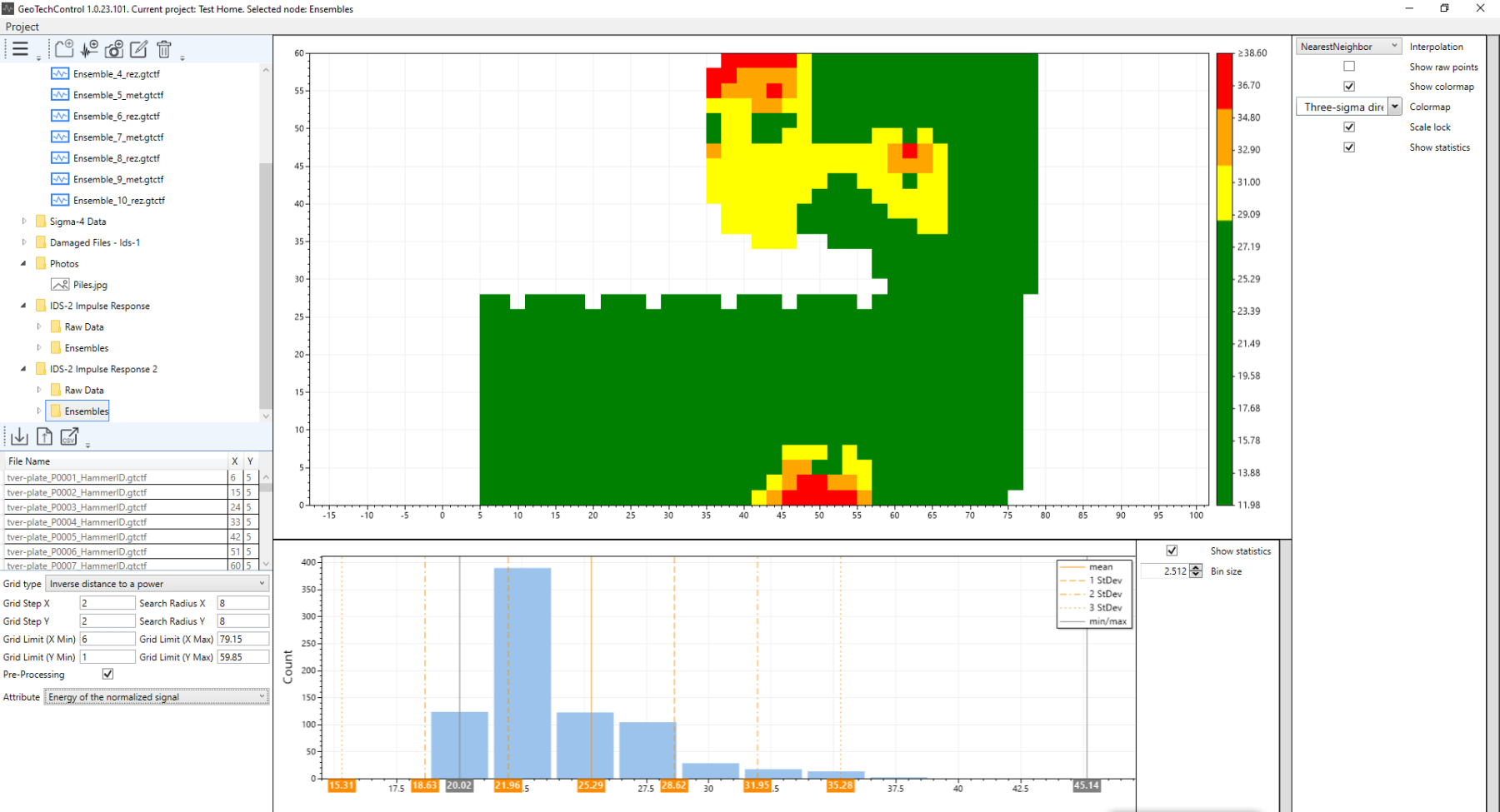Image resolution: width=1500 pixels, height=812 pixels.
Task: Click the trash delete icon
Action: pyautogui.click(x=164, y=49)
